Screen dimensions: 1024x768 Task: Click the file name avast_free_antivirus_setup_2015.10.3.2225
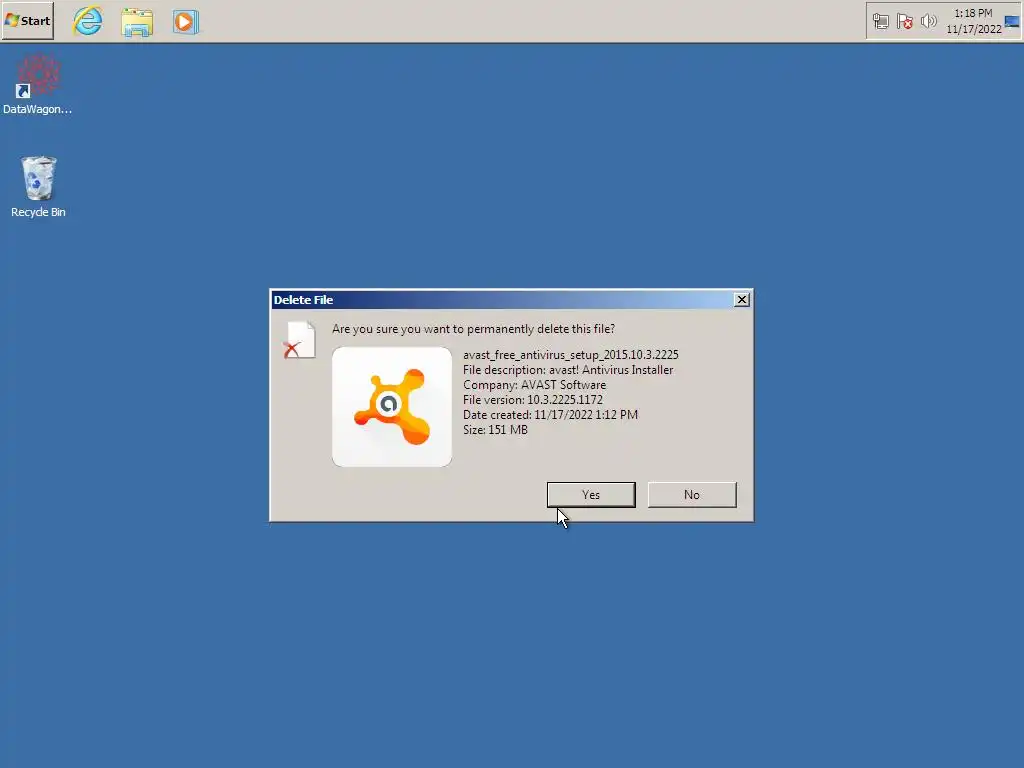click(x=571, y=355)
